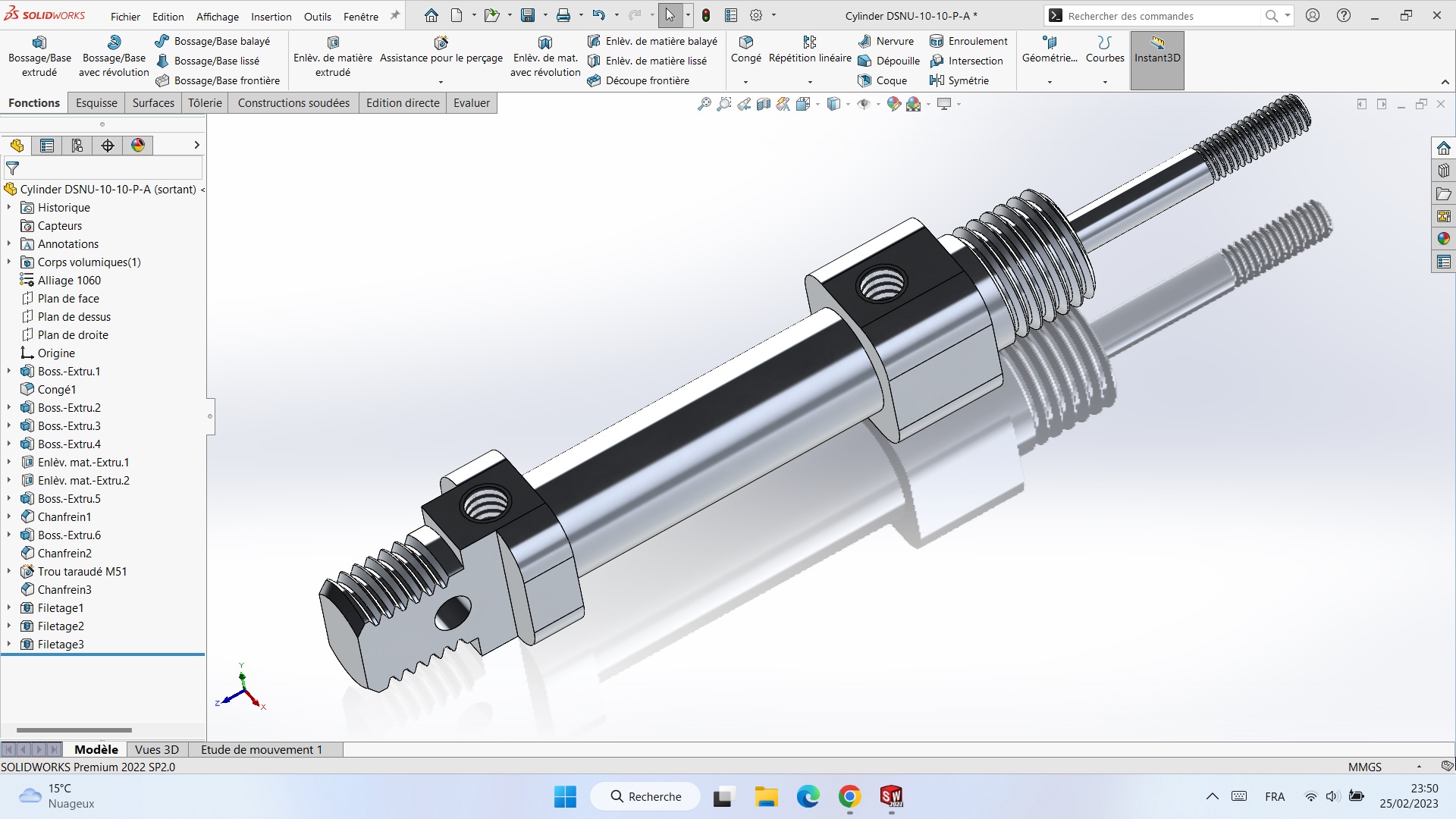The image size is (1456, 819).
Task: Open ConfigurationManager tab icon
Action: click(x=77, y=146)
